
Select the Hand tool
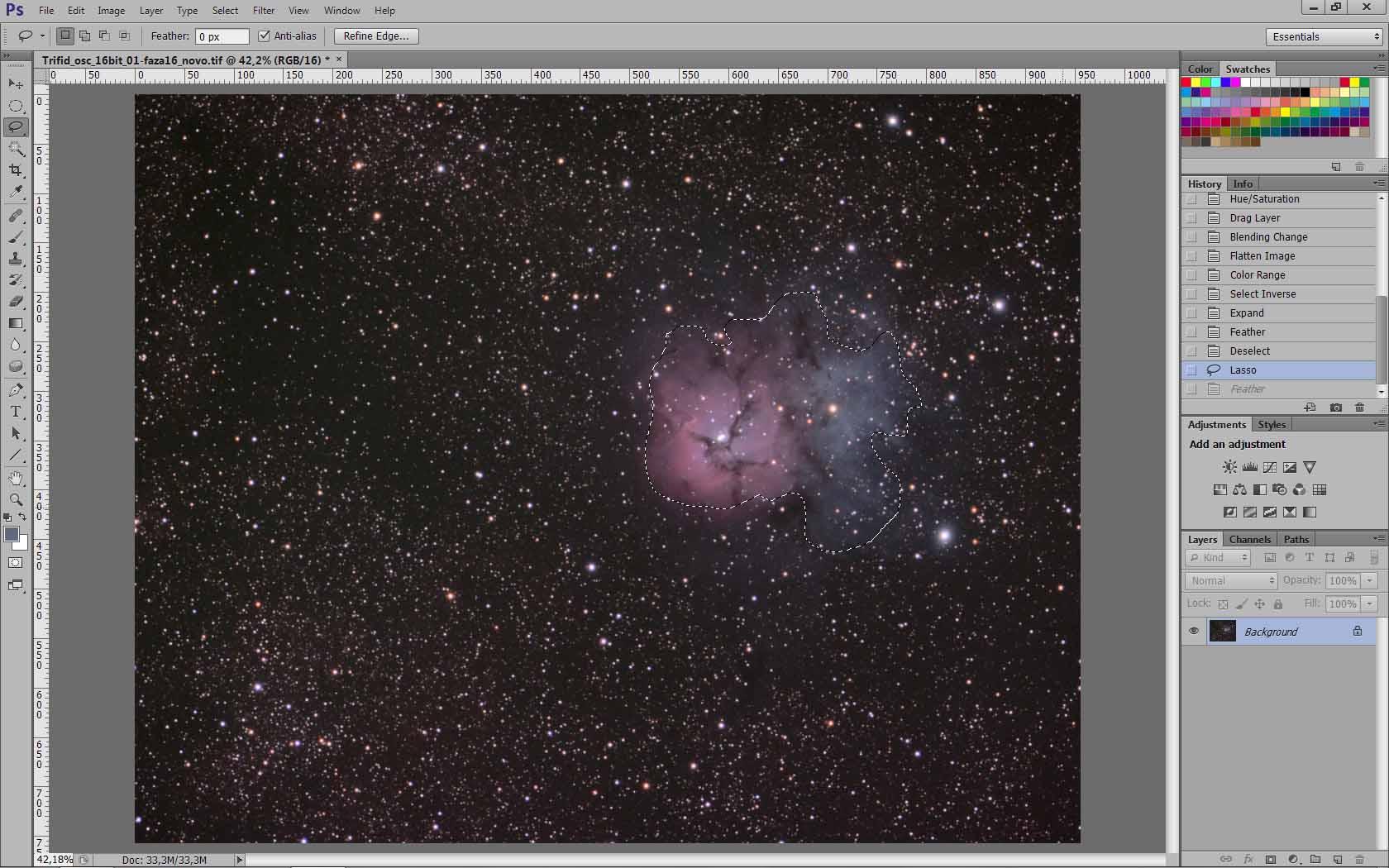tap(16, 479)
